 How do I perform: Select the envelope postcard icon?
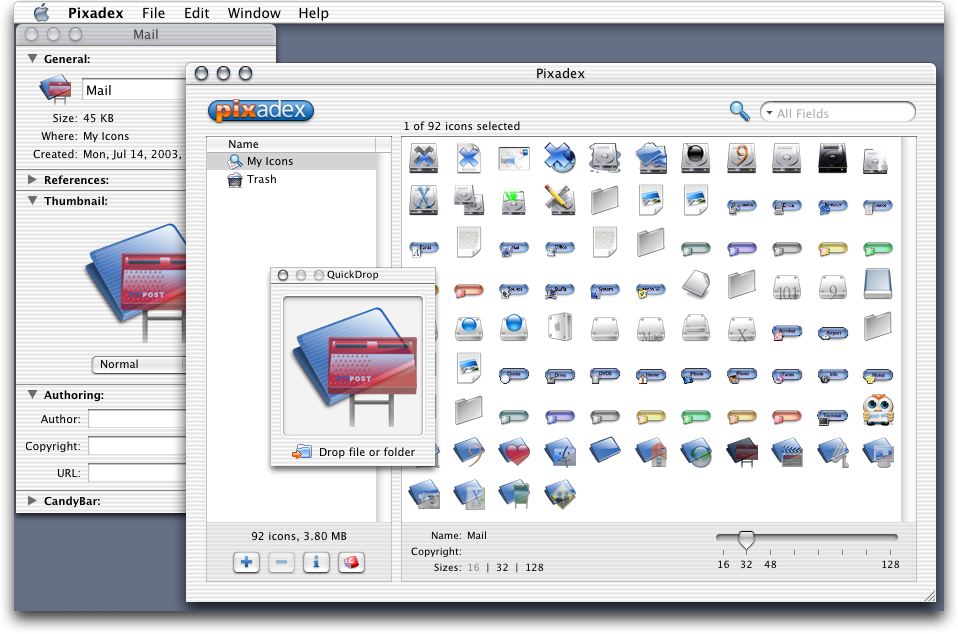tap(513, 158)
